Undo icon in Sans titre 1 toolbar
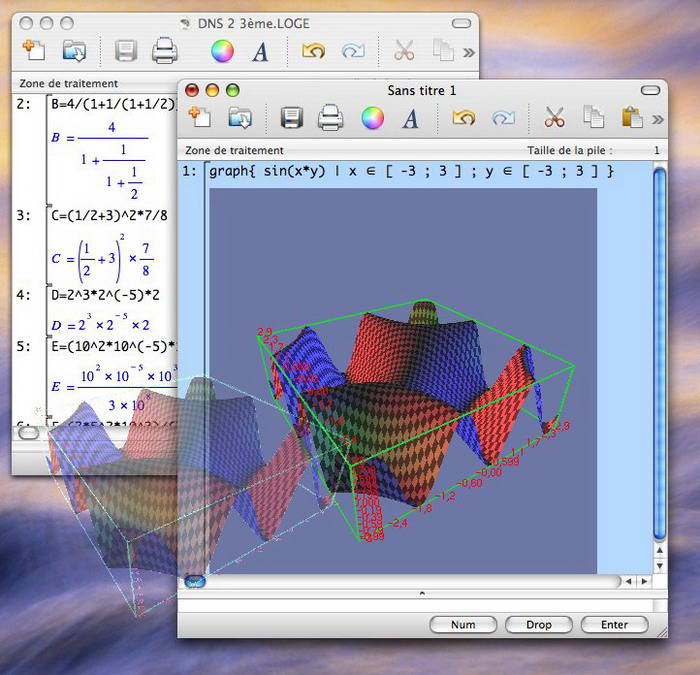700x675 pixels. click(463, 118)
